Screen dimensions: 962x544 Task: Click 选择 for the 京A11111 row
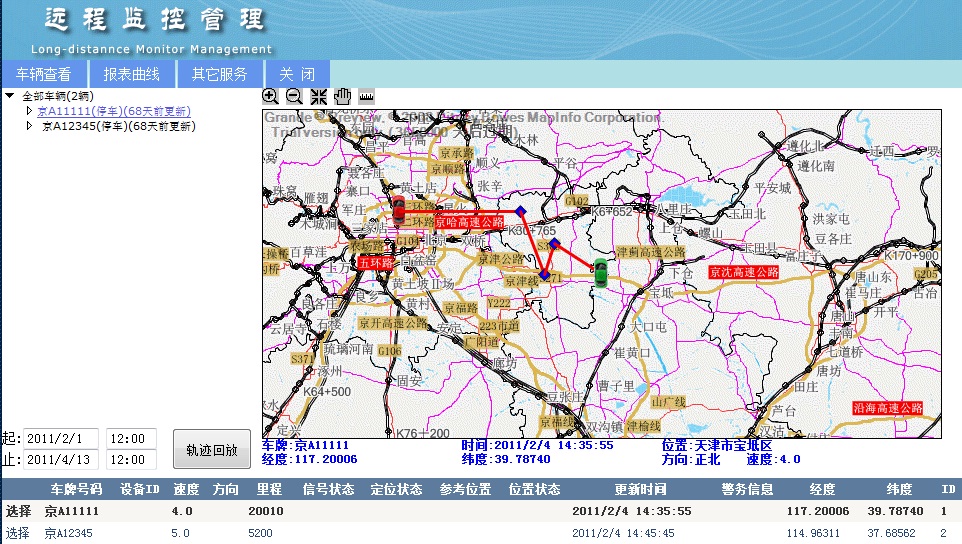coord(18,511)
